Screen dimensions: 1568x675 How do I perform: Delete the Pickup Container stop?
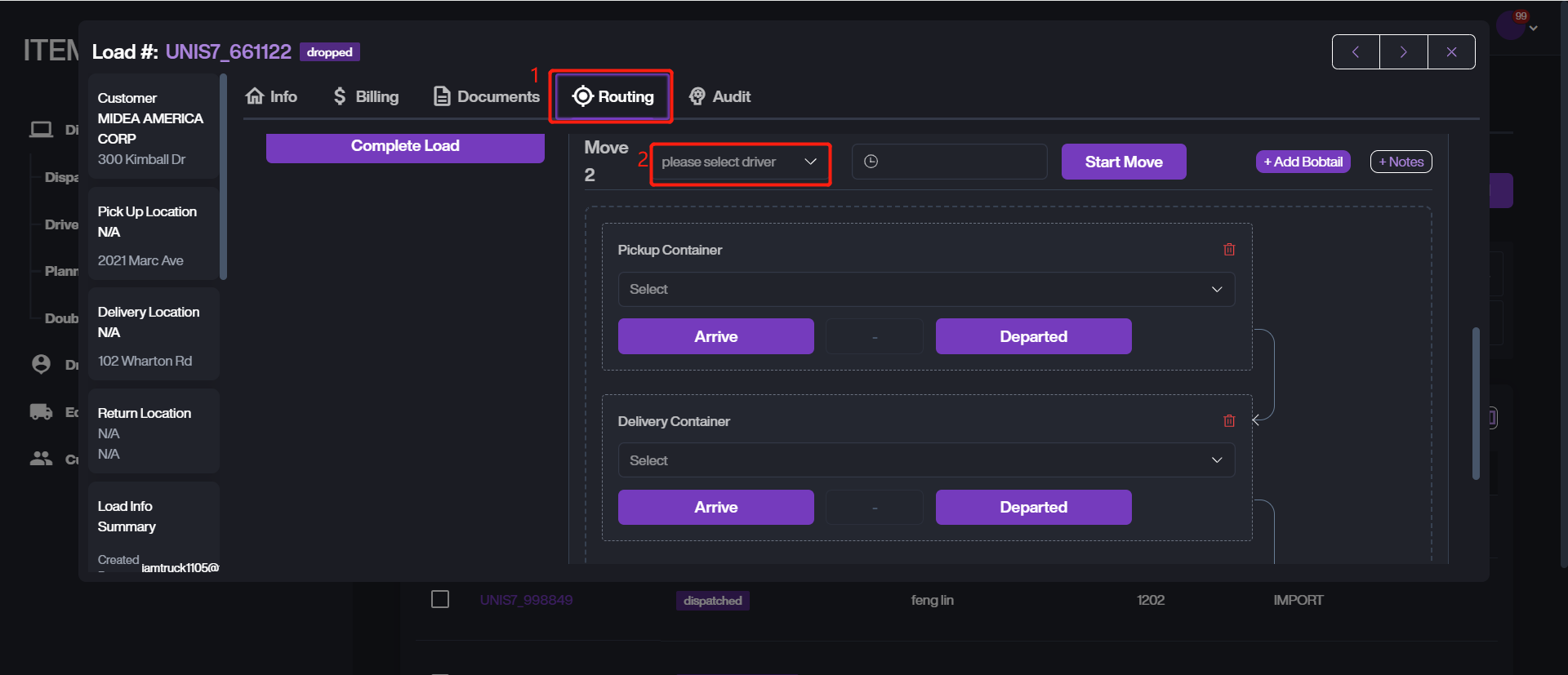1229,250
